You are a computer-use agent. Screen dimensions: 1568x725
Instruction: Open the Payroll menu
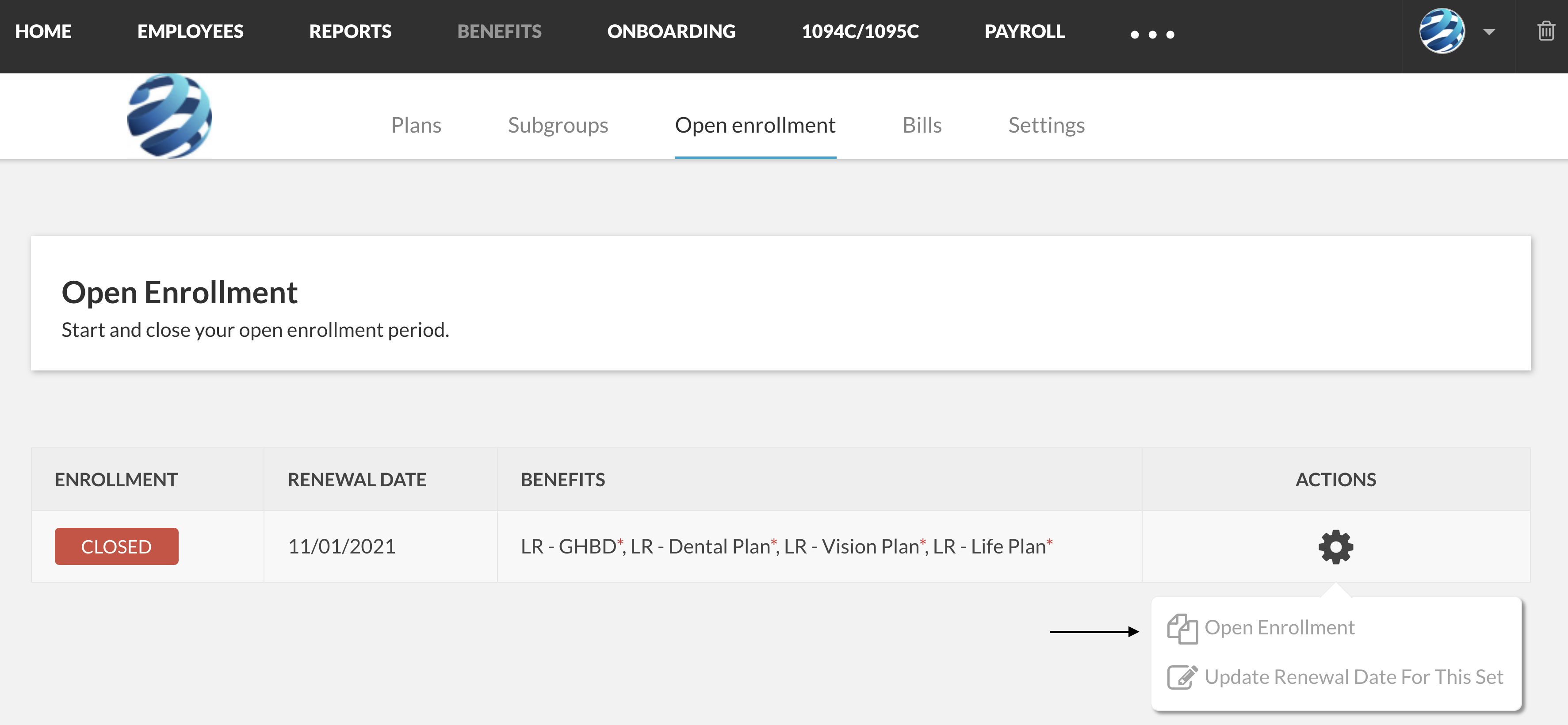click(1025, 31)
